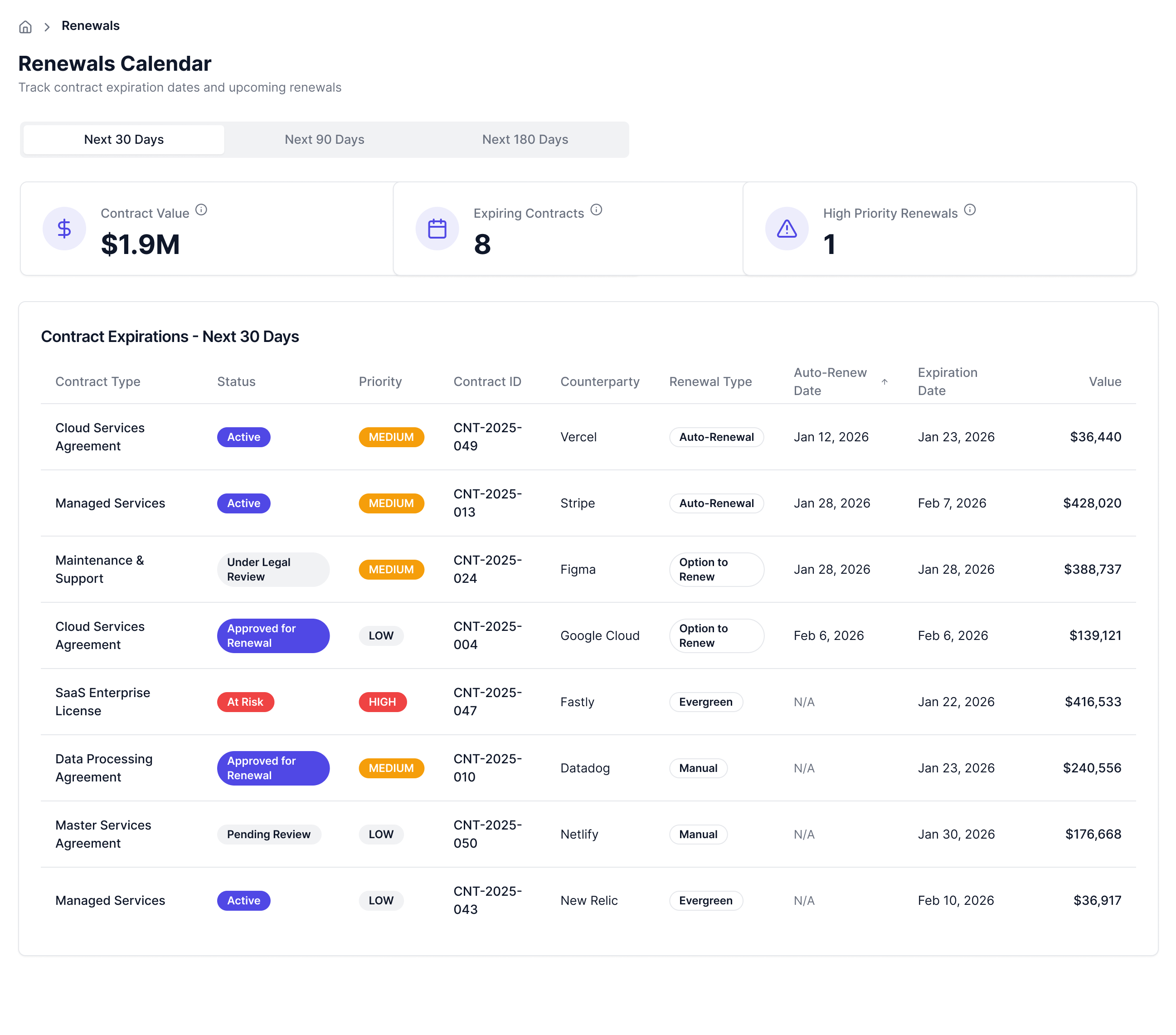This screenshot has height=1035, width=1176.
Task: Click the dollar sign icon
Action: point(64,229)
